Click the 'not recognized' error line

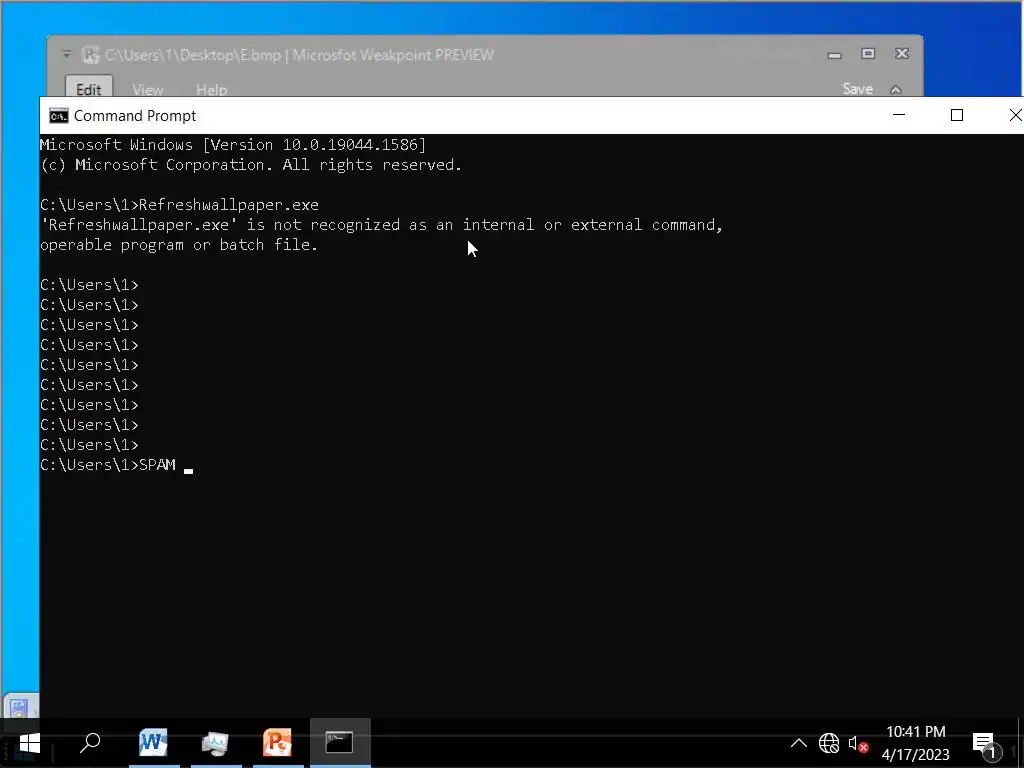click(x=381, y=225)
